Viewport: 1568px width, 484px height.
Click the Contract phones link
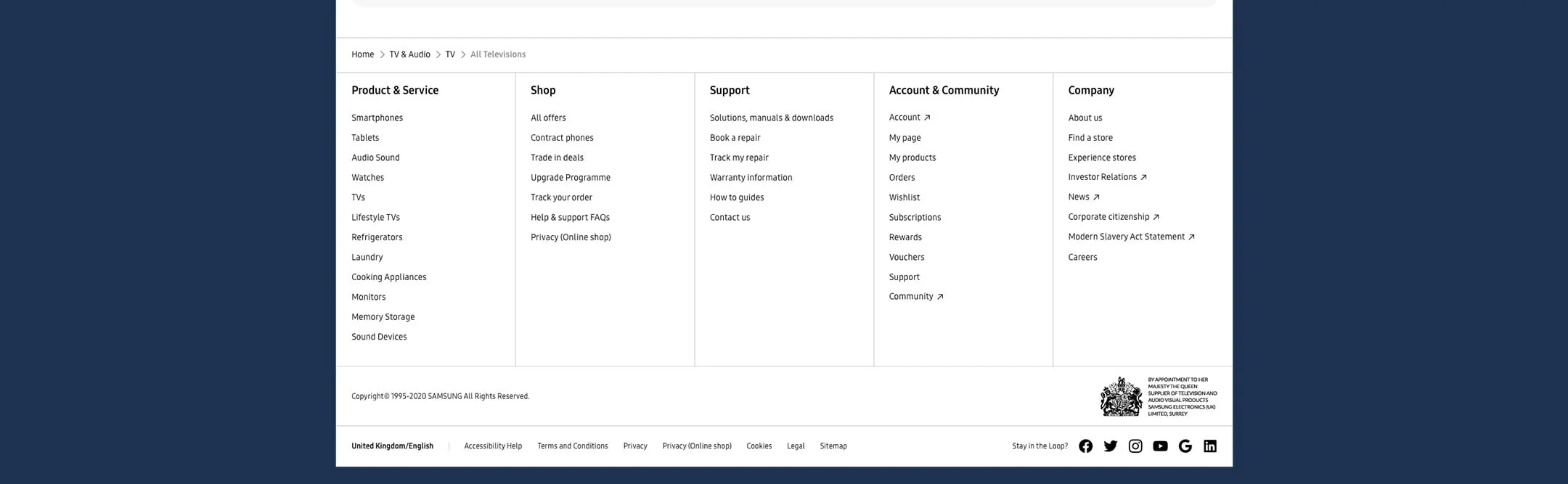[562, 138]
